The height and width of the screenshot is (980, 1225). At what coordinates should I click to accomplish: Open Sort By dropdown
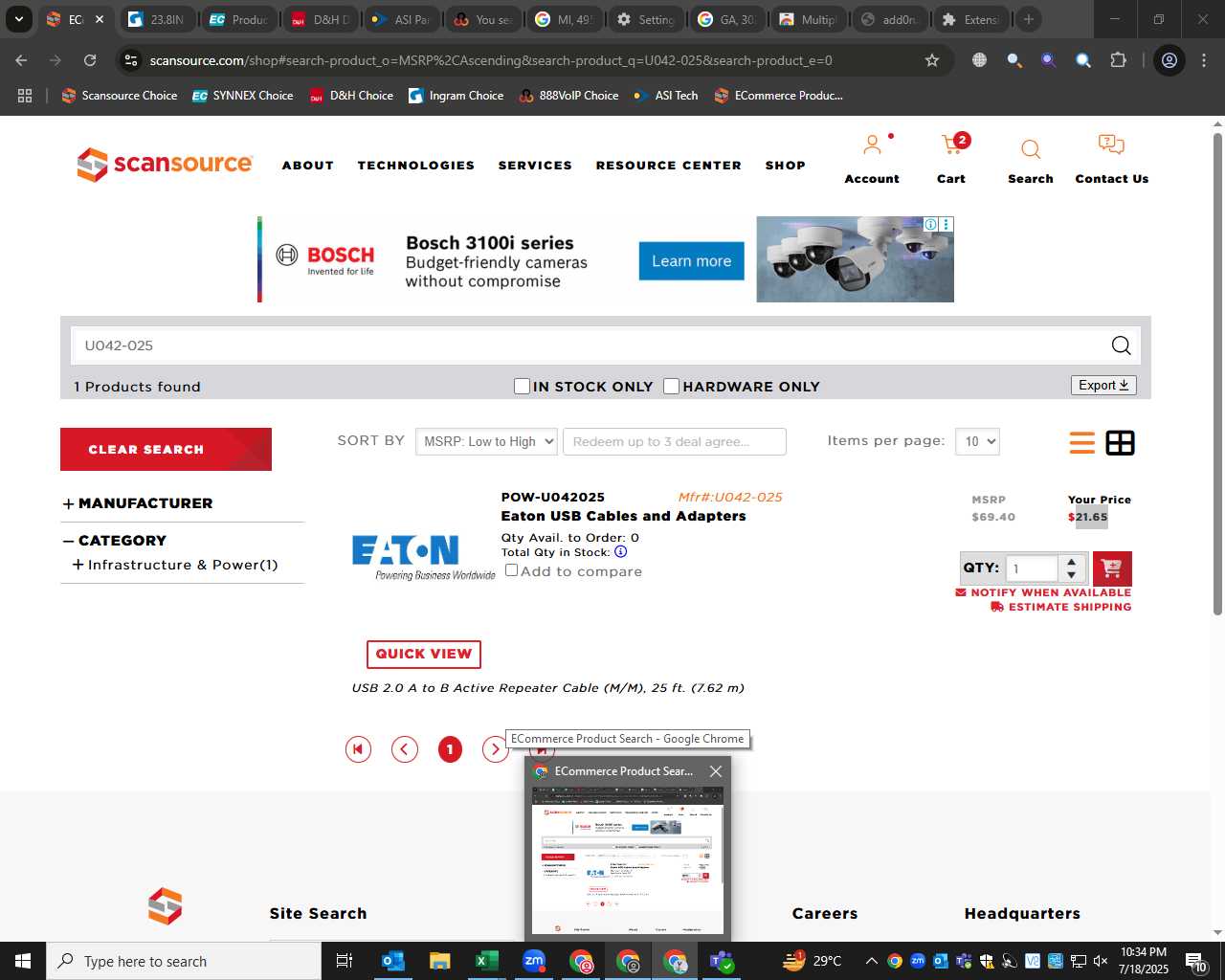(486, 441)
